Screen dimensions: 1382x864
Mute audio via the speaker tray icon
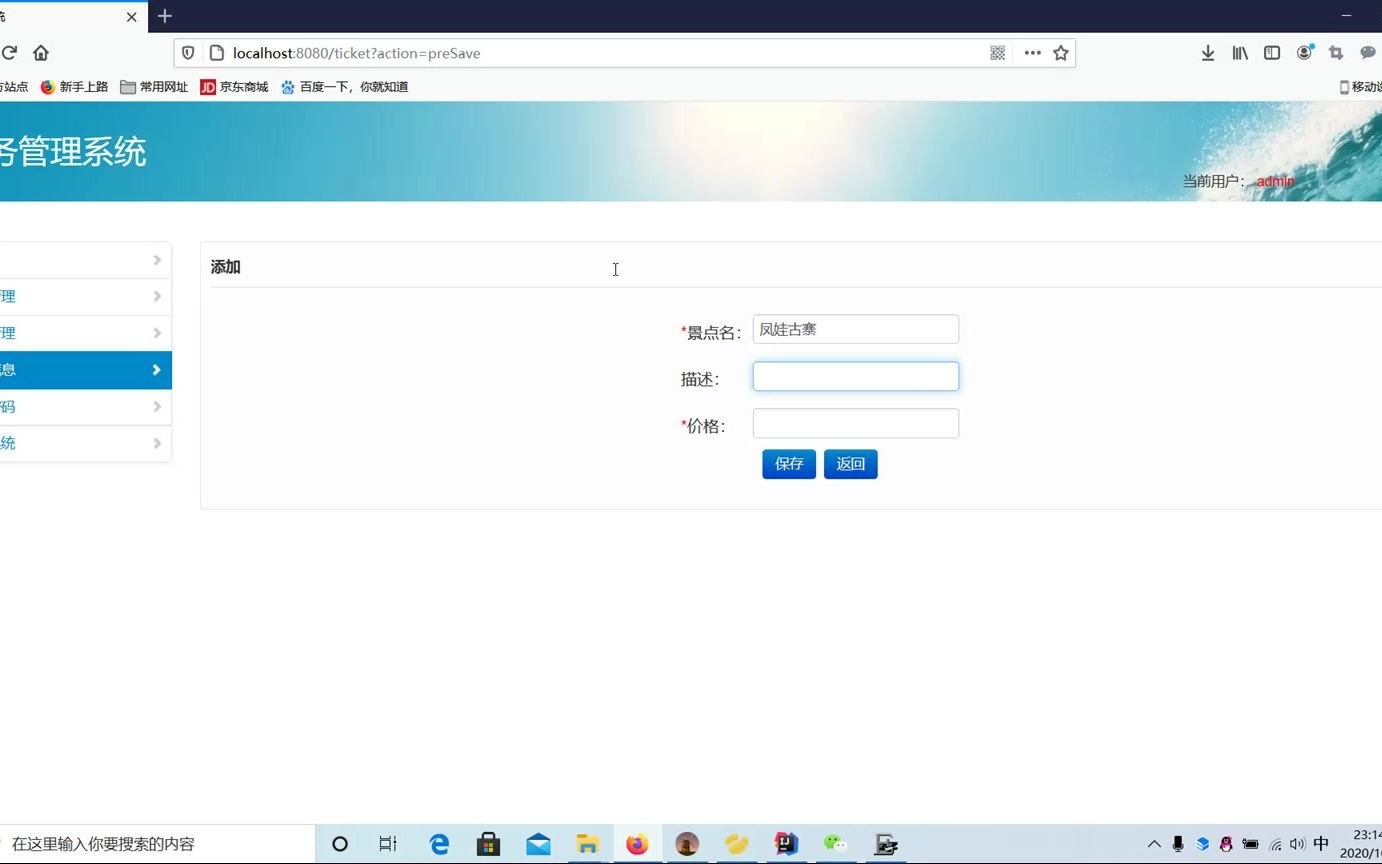pyautogui.click(x=1297, y=843)
